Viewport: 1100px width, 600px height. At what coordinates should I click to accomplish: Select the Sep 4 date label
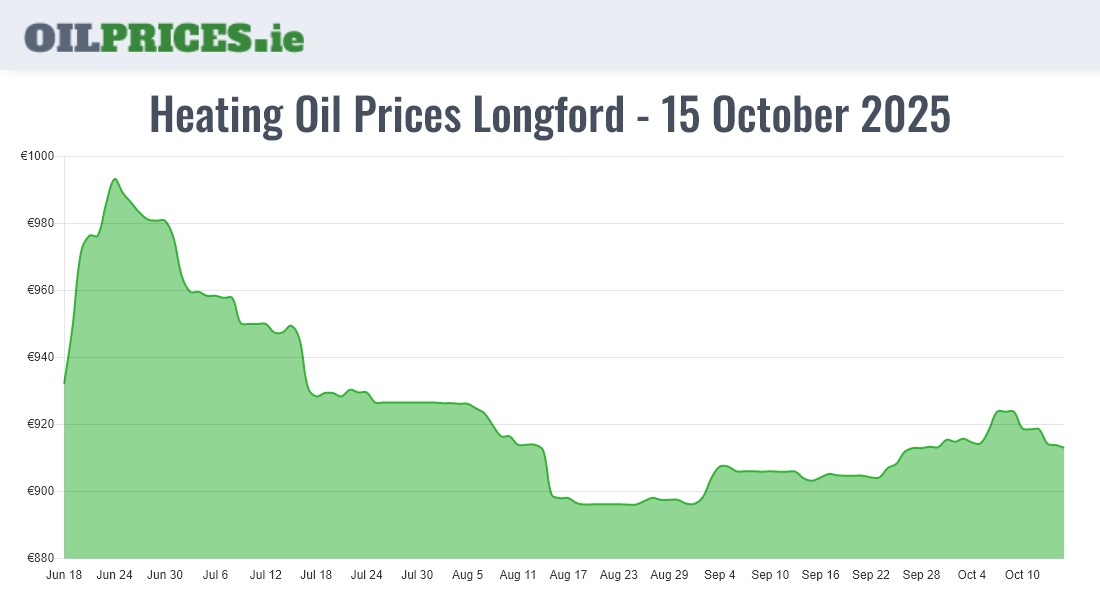[720, 575]
